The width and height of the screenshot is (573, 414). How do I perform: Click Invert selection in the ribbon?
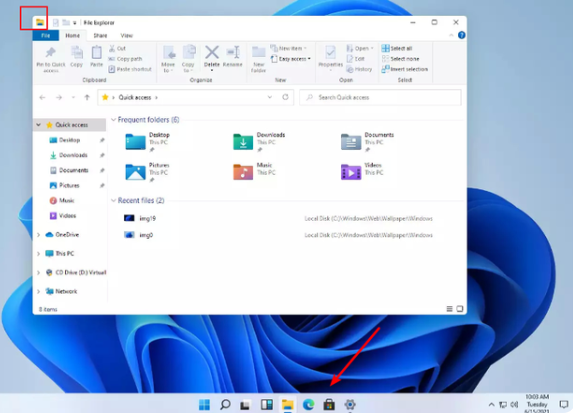(x=405, y=69)
